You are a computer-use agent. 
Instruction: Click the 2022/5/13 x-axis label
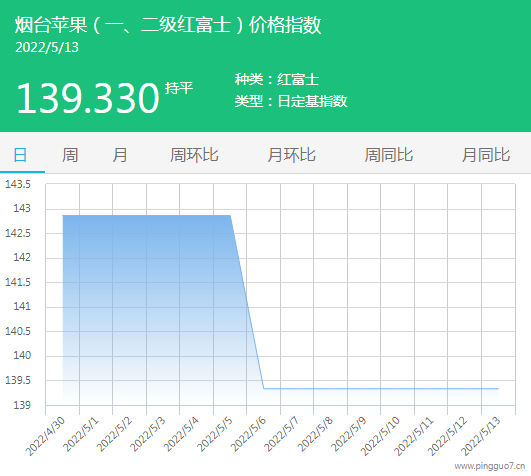(481, 436)
